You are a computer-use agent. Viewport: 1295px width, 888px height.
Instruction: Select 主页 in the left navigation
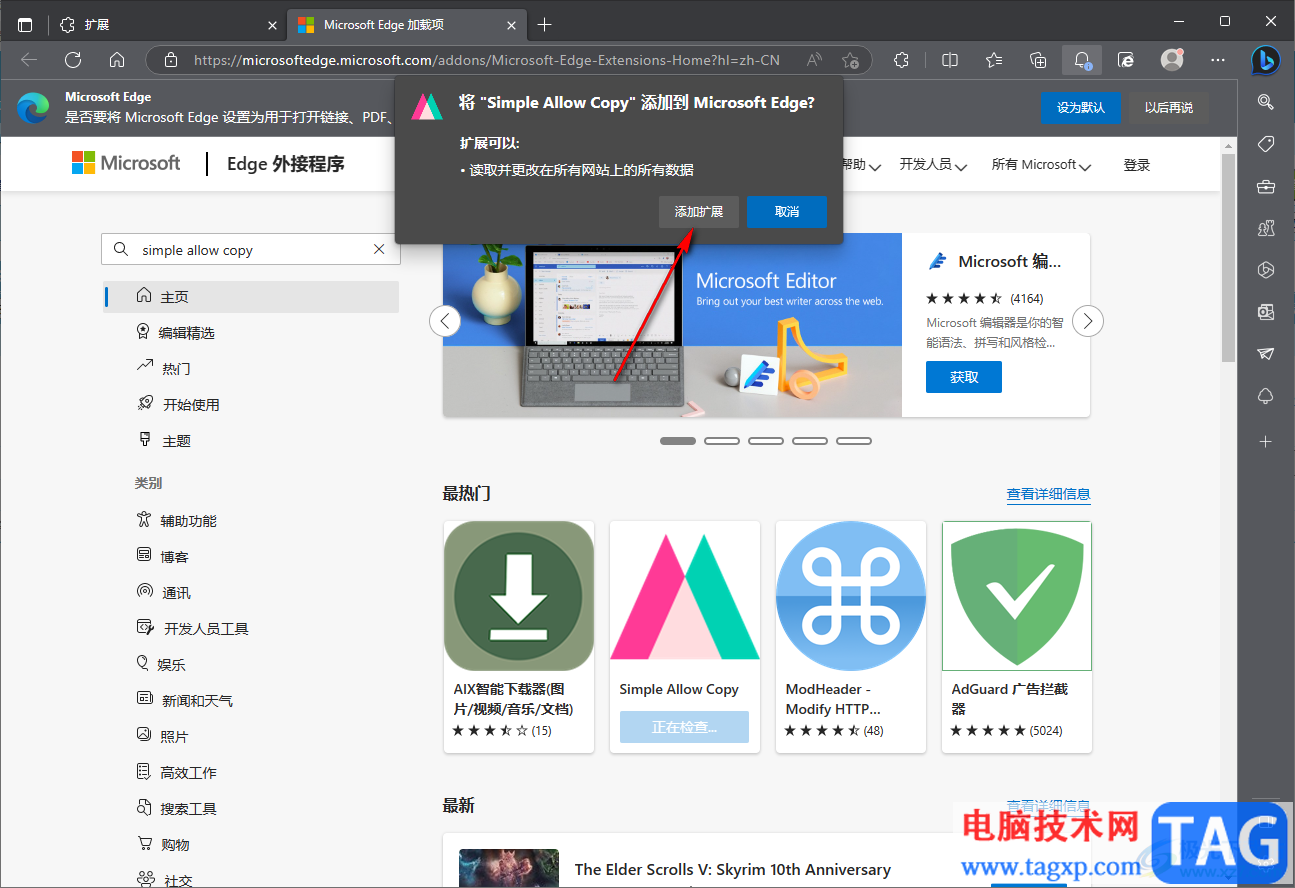click(x=251, y=297)
